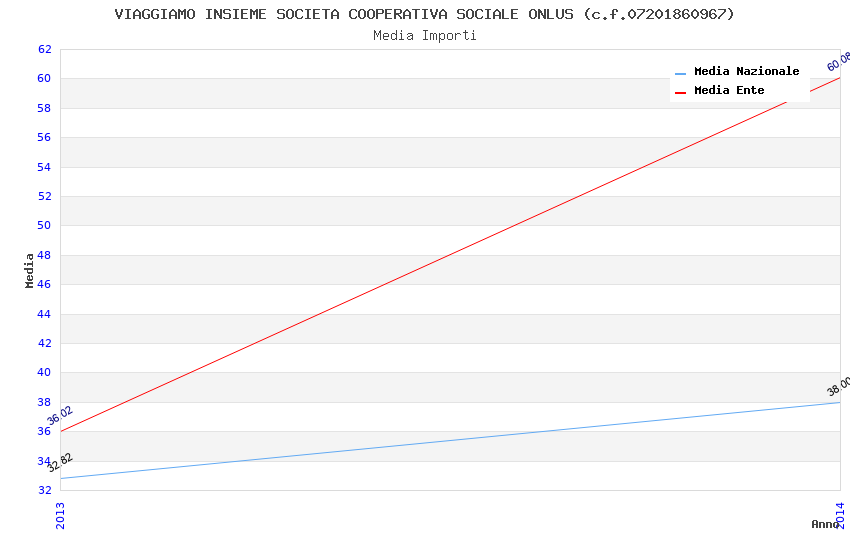The image size is (850, 550).
Task: Click the y-axis tick value 56
Action: pyautogui.click(x=44, y=138)
